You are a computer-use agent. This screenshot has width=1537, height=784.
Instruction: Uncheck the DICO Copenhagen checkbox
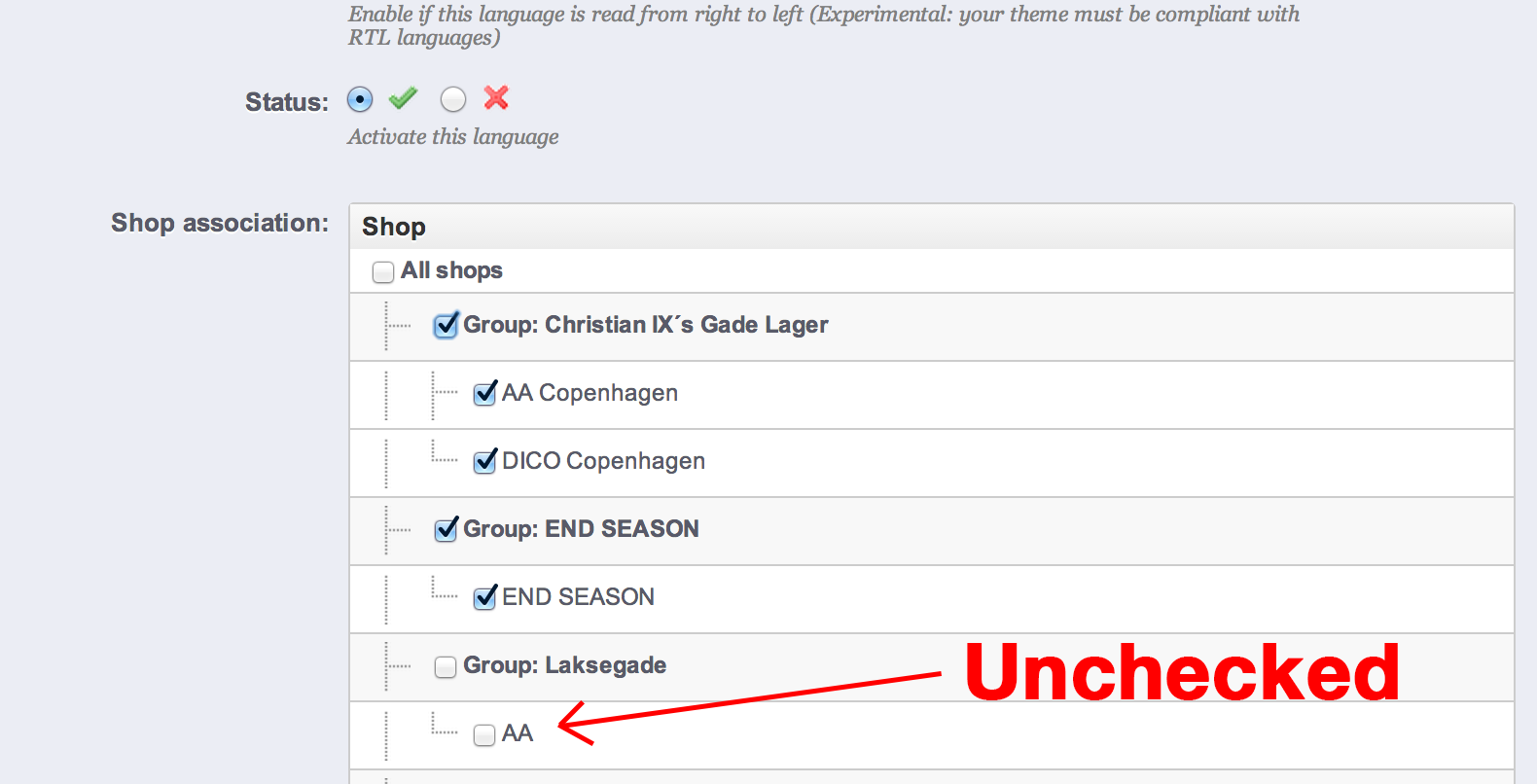click(x=484, y=462)
